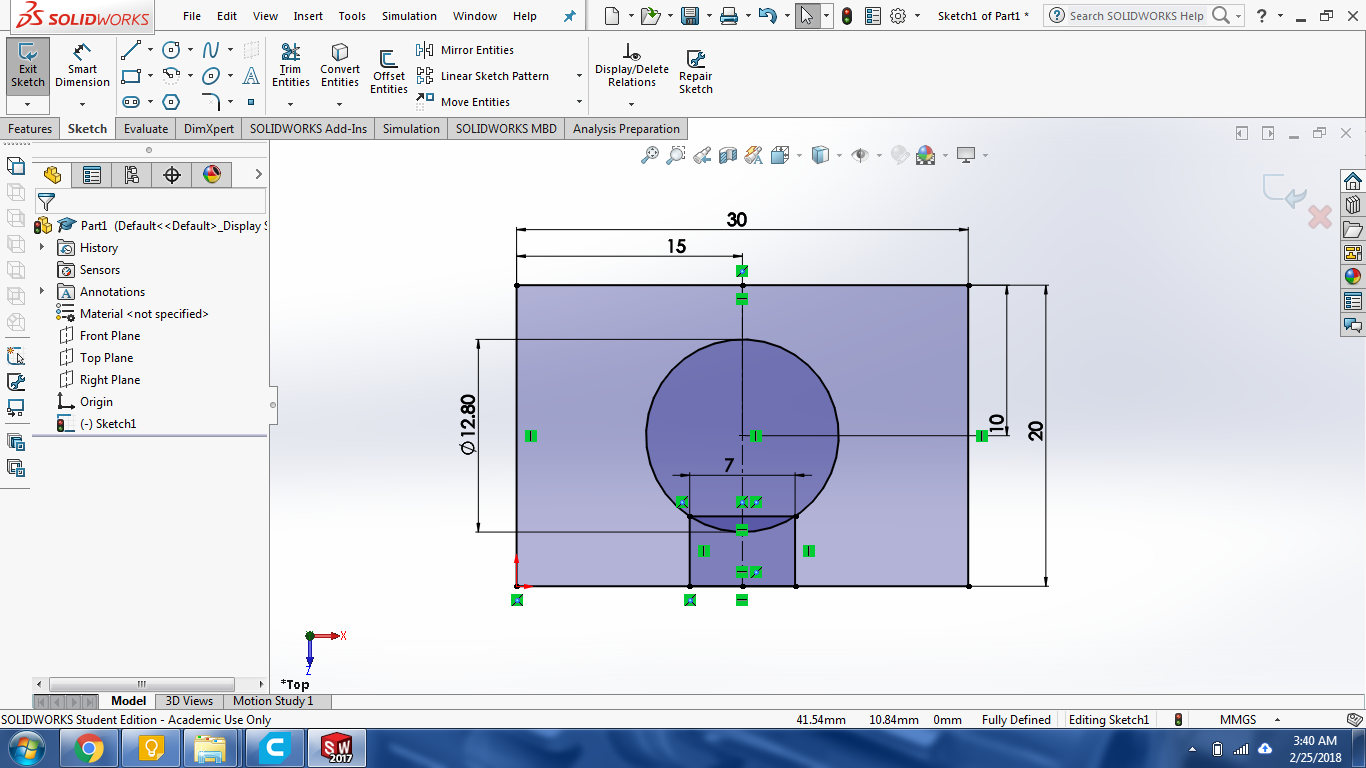Open the DisplayManager appearance tab
Viewport: 1366px width, 768px height.
[211, 175]
